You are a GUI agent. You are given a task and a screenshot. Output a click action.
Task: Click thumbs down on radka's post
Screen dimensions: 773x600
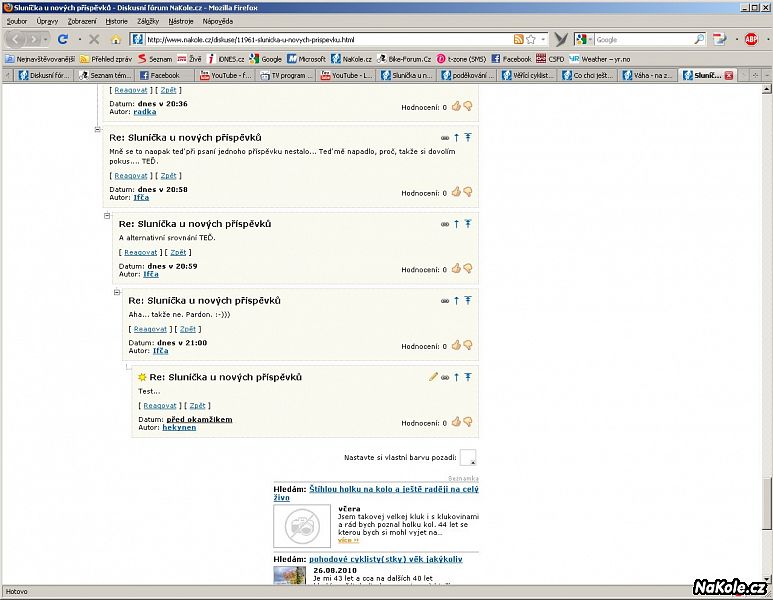[x=467, y=105]
